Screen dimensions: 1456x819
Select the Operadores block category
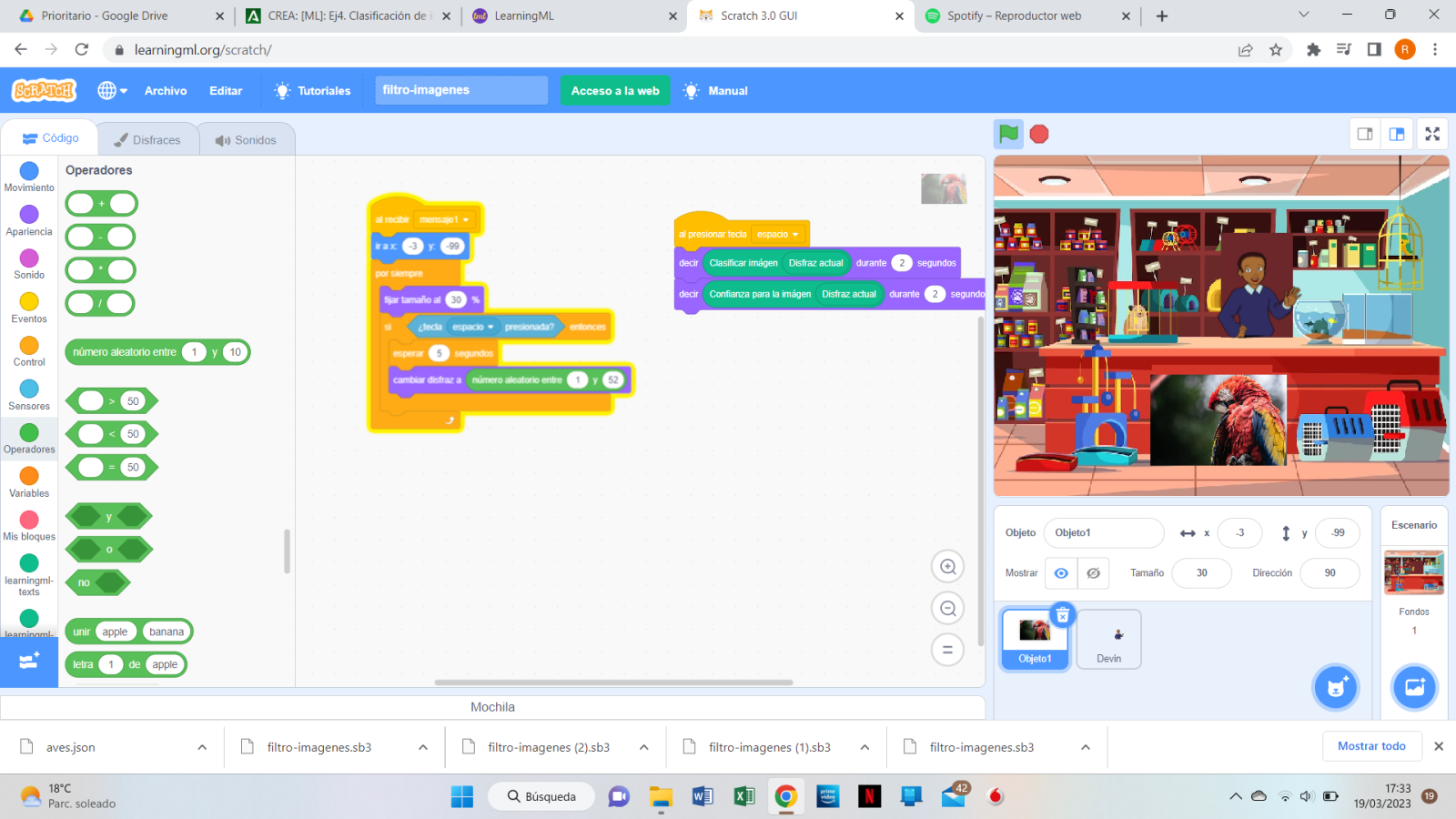point(29,439)
